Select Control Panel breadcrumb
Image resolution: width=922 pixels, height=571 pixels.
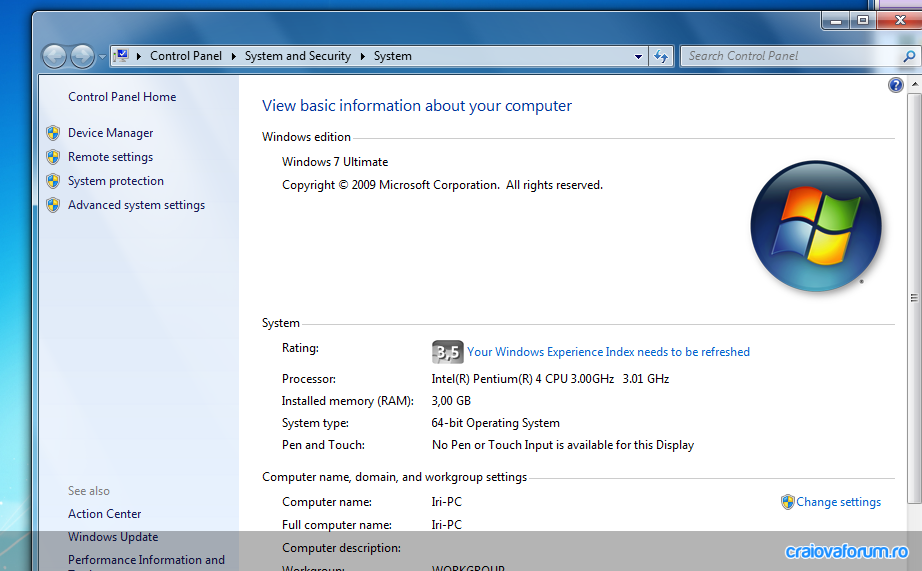pos(186,56)
